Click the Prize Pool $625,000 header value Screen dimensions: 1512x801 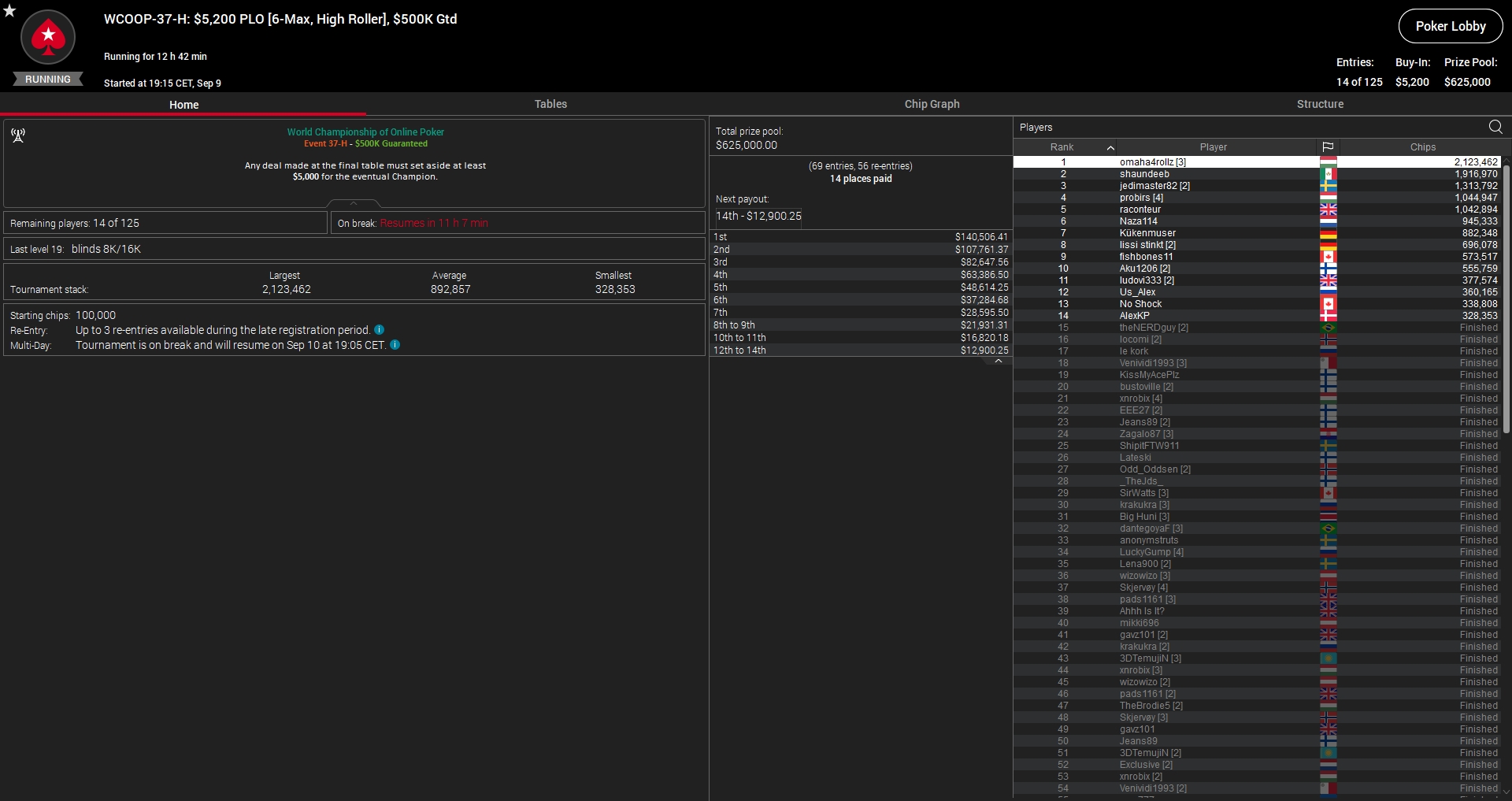pyautogui.click(x=1467, y=82)
